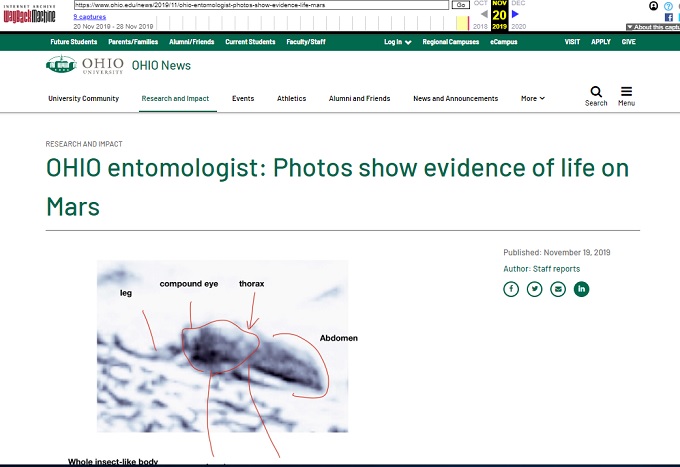Click RESEARCH AND IMPACT category label

pos(84,144)
